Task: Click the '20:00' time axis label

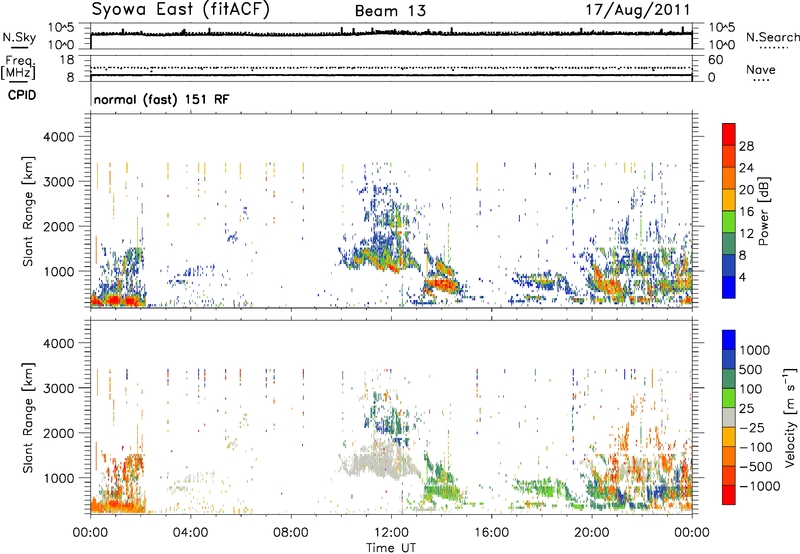Action: (592, 533)
